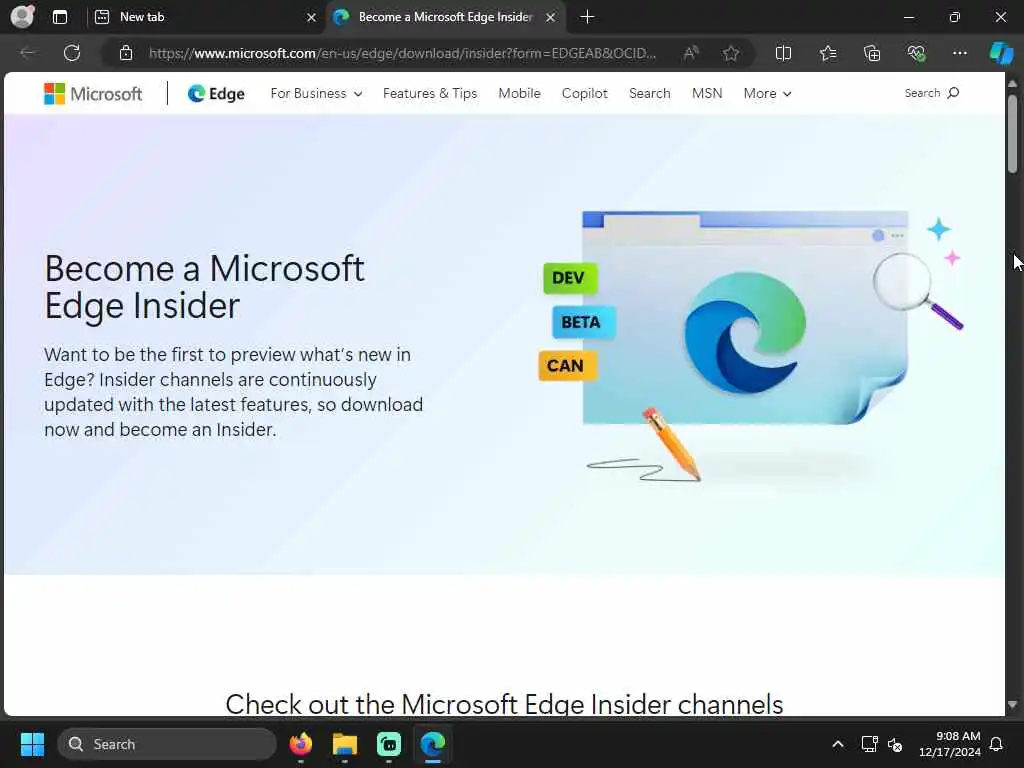This screenshot has width=1024, height=768.
Task: Click the DEV channel label
Action: (x=569, y=278)
